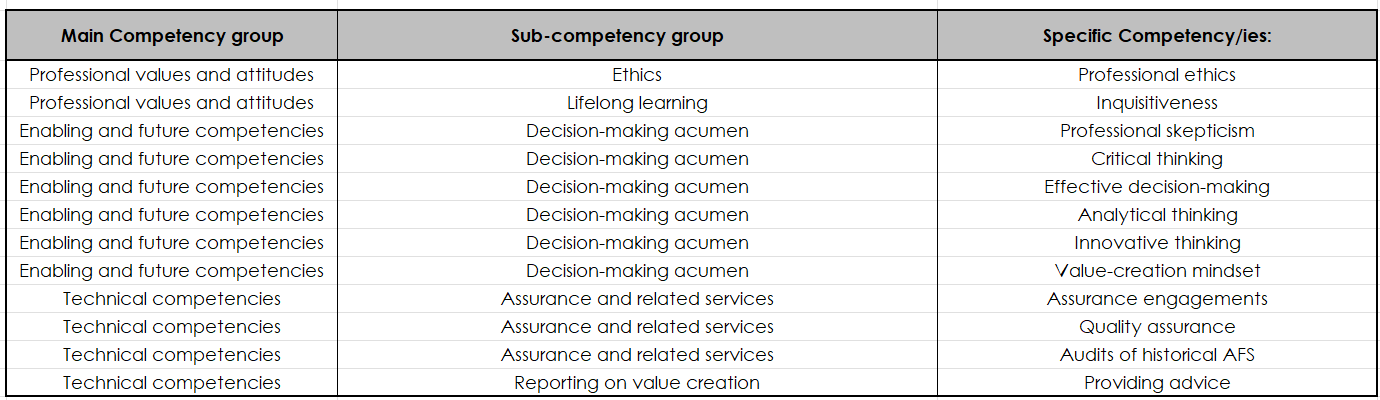Screen dimensions: 1380x400
Task: Select the Assurance engagements cell
Action: [x=1156, y=299]
